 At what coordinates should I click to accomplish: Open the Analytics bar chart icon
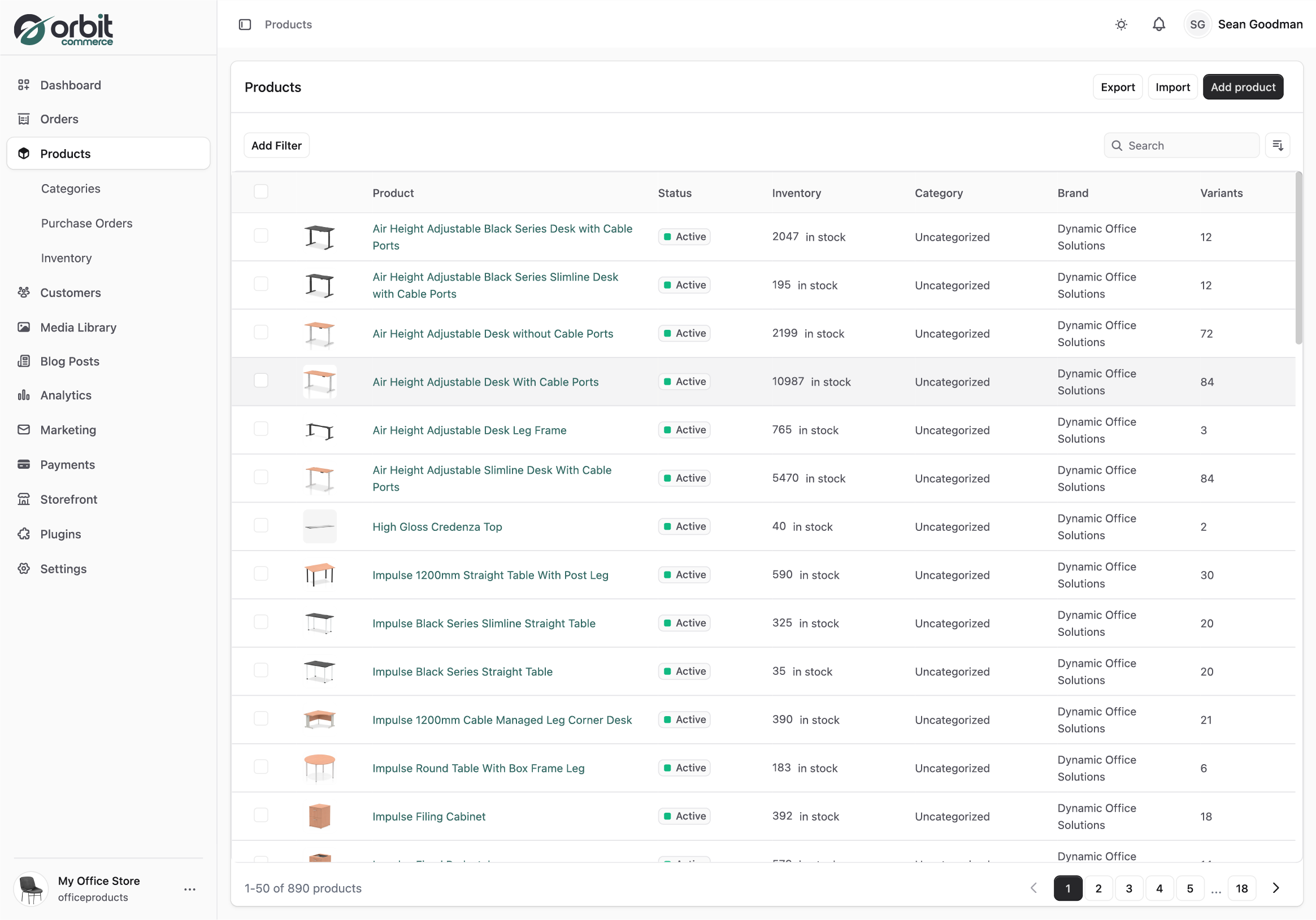[x=24, y=395]
